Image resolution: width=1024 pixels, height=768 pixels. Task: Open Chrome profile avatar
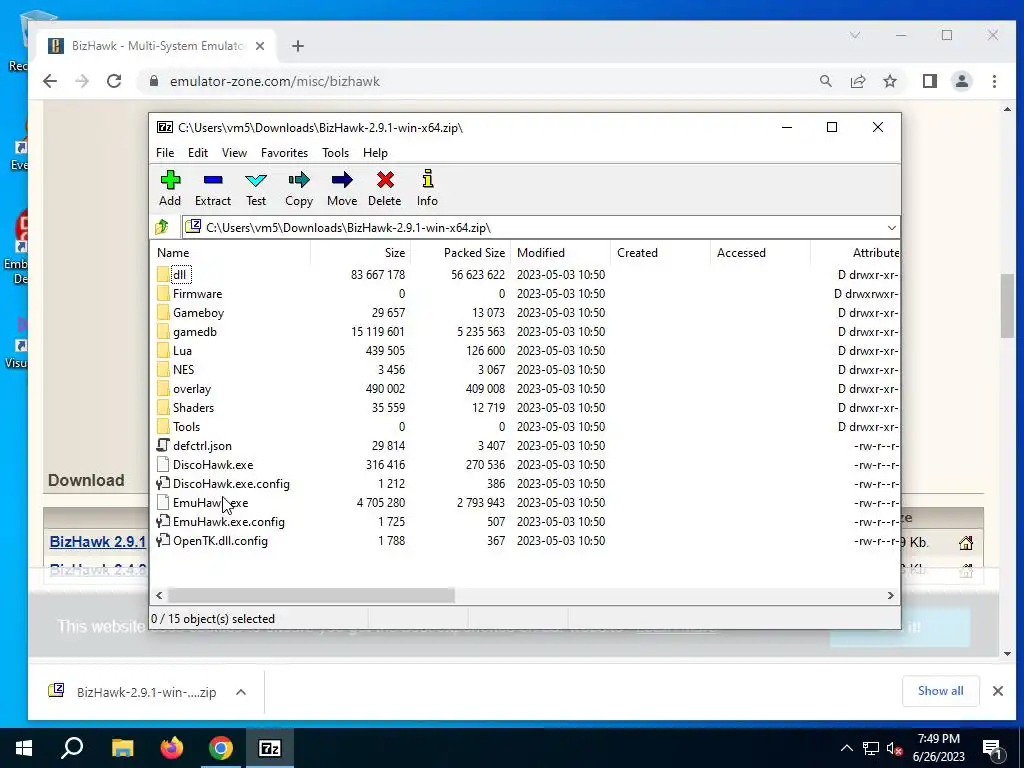click(961, 81)
